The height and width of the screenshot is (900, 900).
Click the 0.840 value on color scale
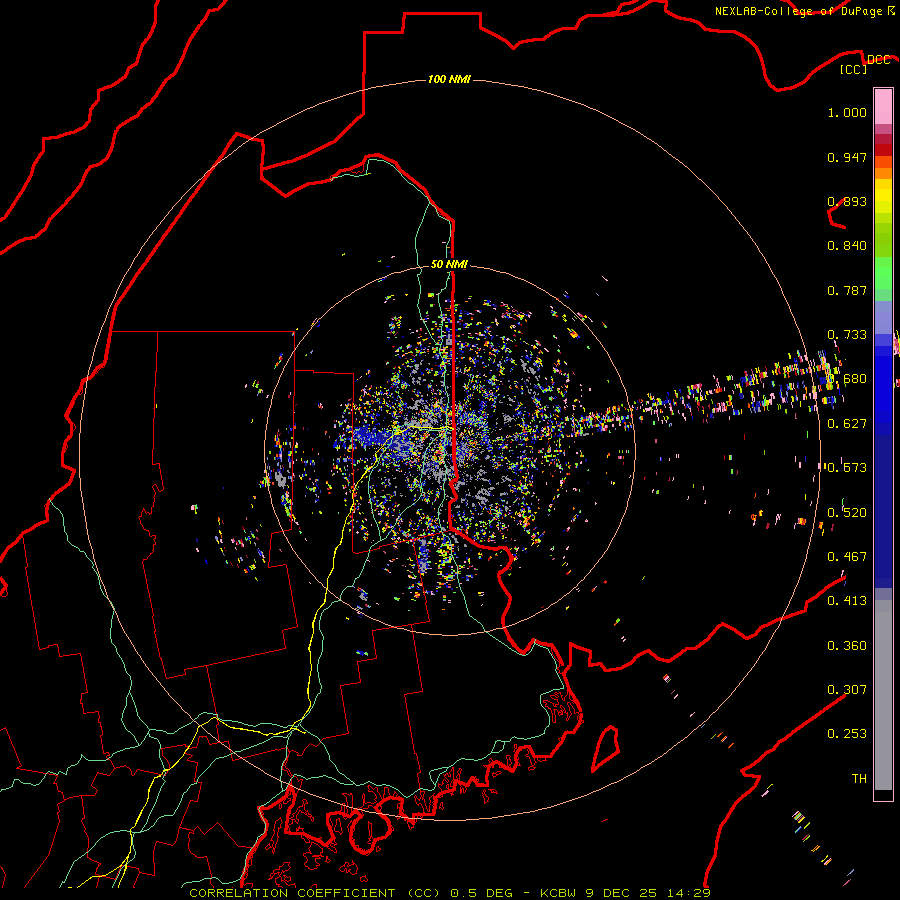point(847,246)
